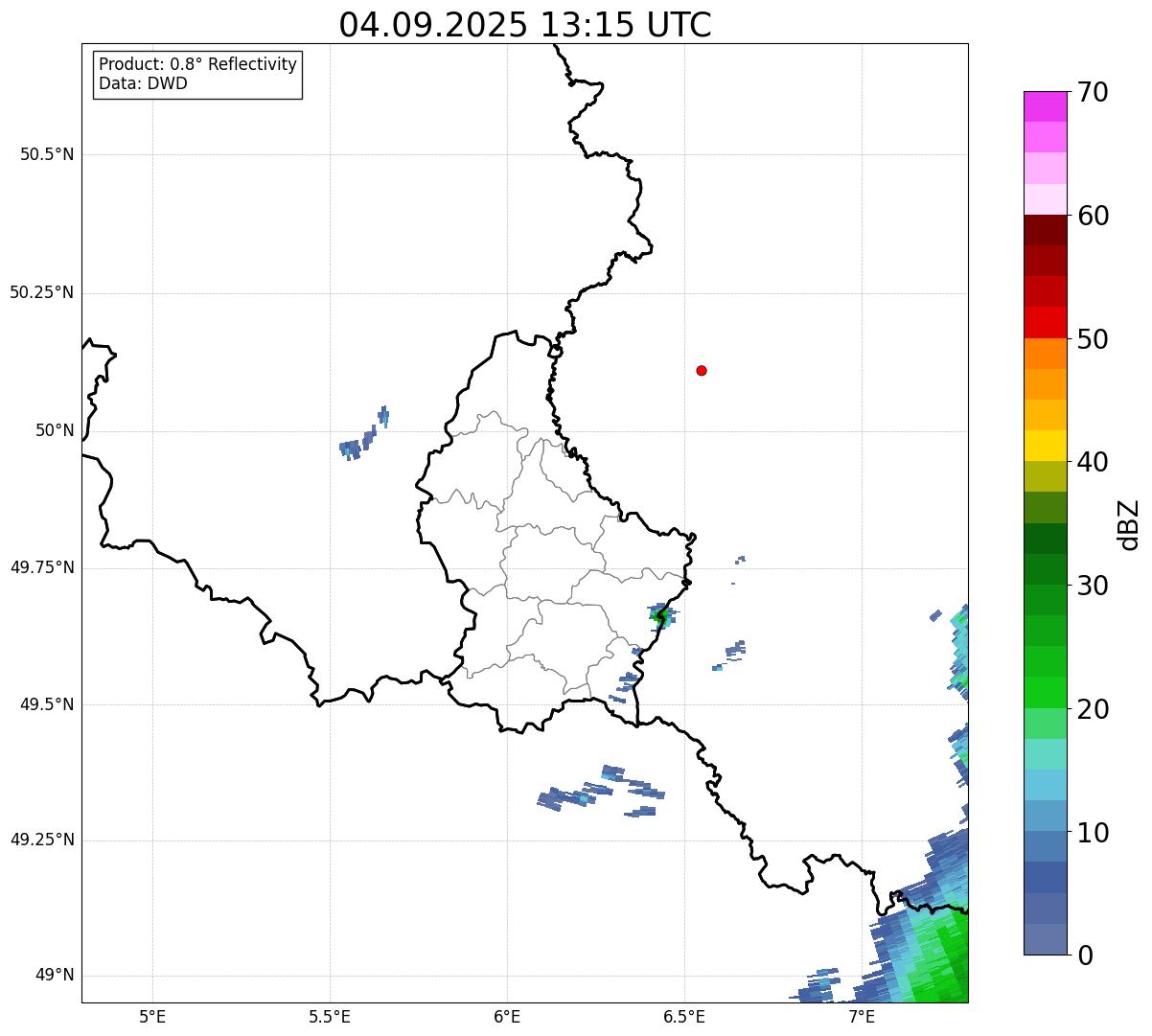Click the "Product: 0.8° Reflectivity" text
The width and height of the screenshot is (1152, 1036).
point(198,64)
